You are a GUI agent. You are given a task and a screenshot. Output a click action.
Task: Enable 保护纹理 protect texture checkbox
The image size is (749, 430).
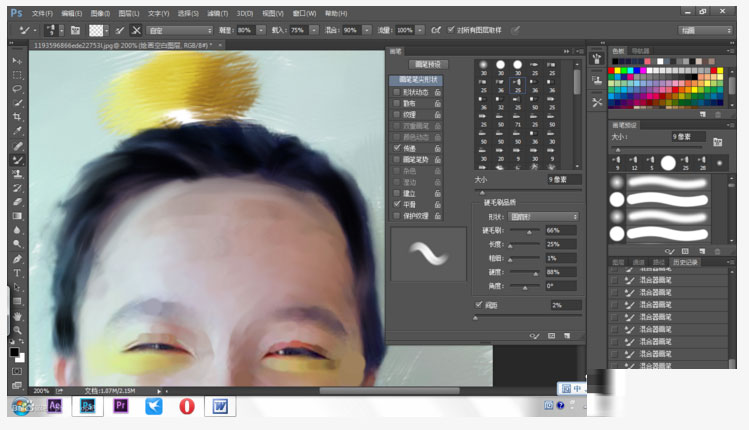(396, 215)
